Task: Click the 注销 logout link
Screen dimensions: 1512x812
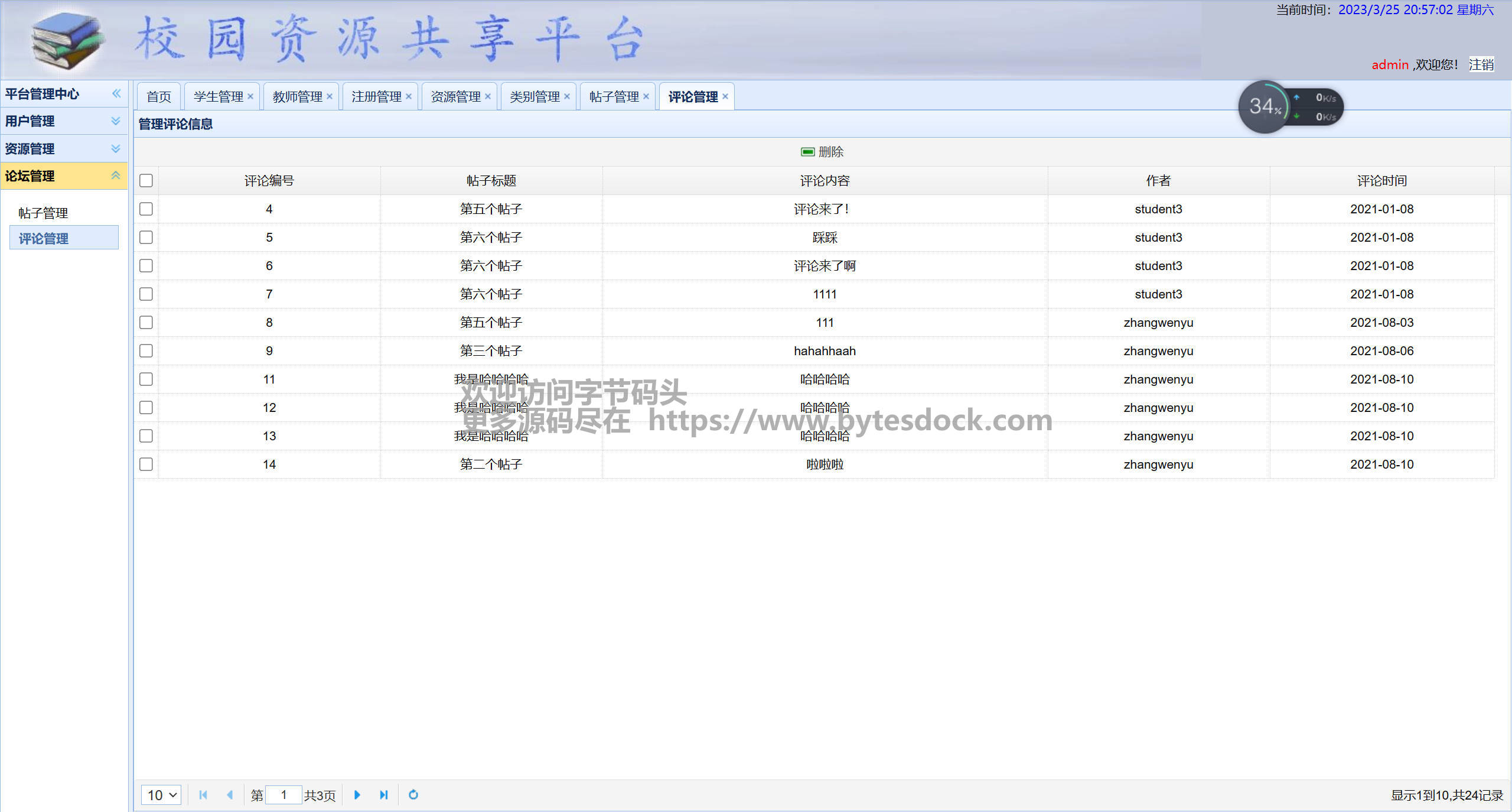Action: coord(1481,64)
